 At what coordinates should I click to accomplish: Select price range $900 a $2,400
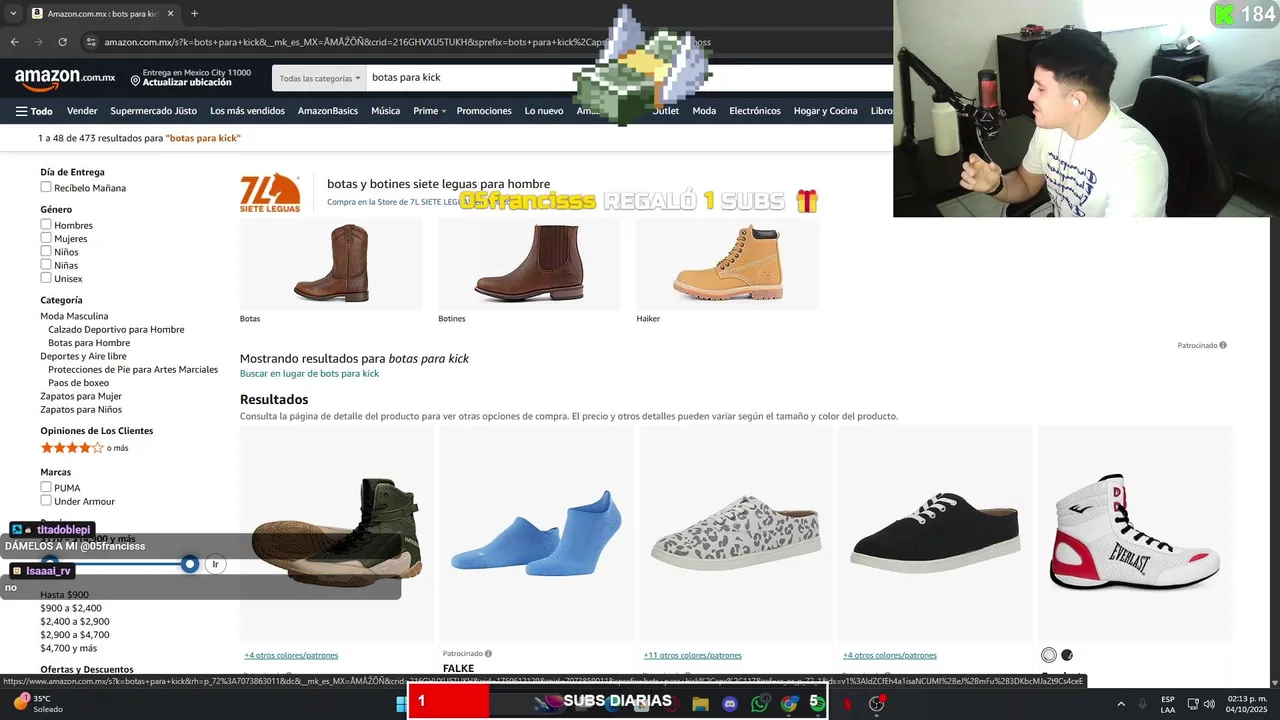click(71, 608)
